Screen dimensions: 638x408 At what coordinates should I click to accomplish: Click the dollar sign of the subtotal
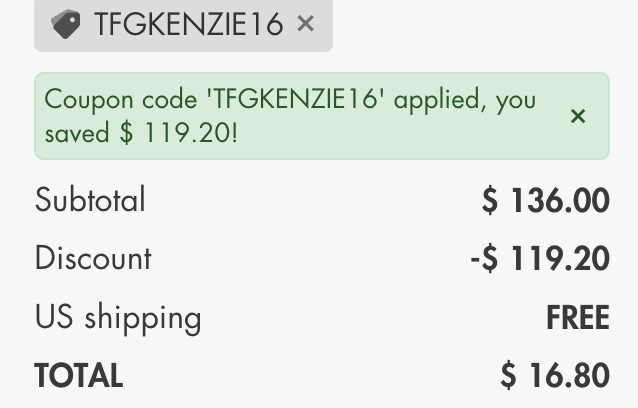click(490, 201)
